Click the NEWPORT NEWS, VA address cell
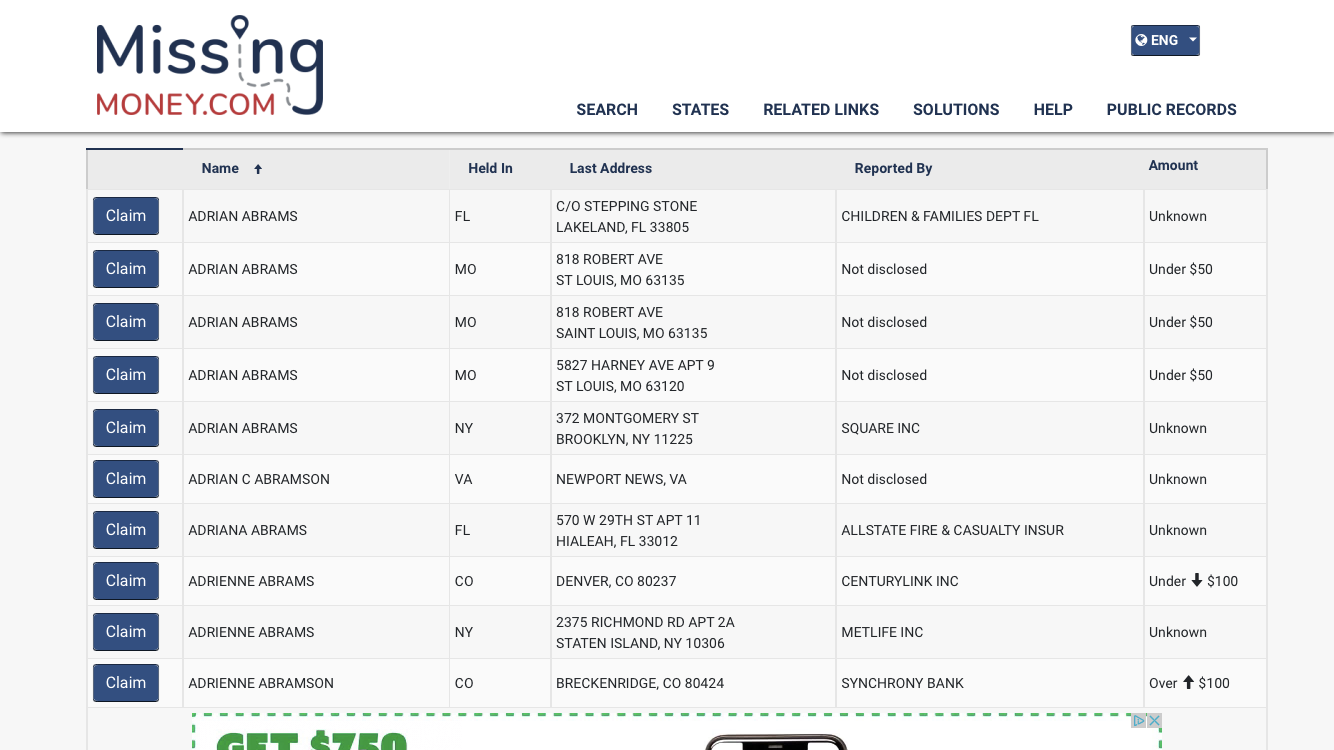Viewport: 1334px width, 750px height. click(x=693, y=479)
